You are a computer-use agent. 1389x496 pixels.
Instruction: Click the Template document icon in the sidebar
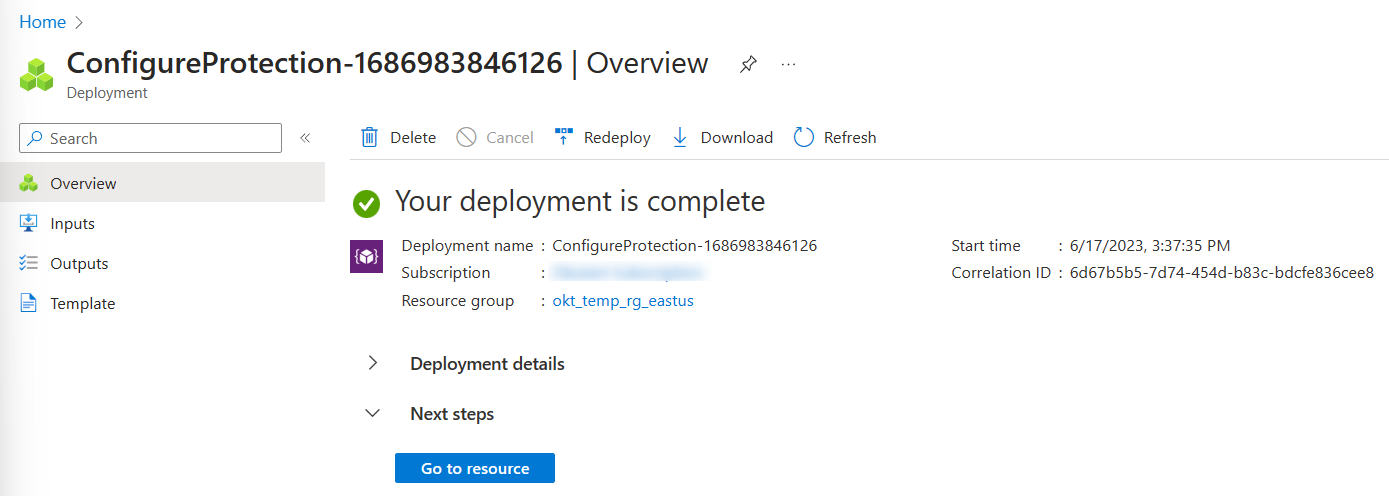coord(29,303)
